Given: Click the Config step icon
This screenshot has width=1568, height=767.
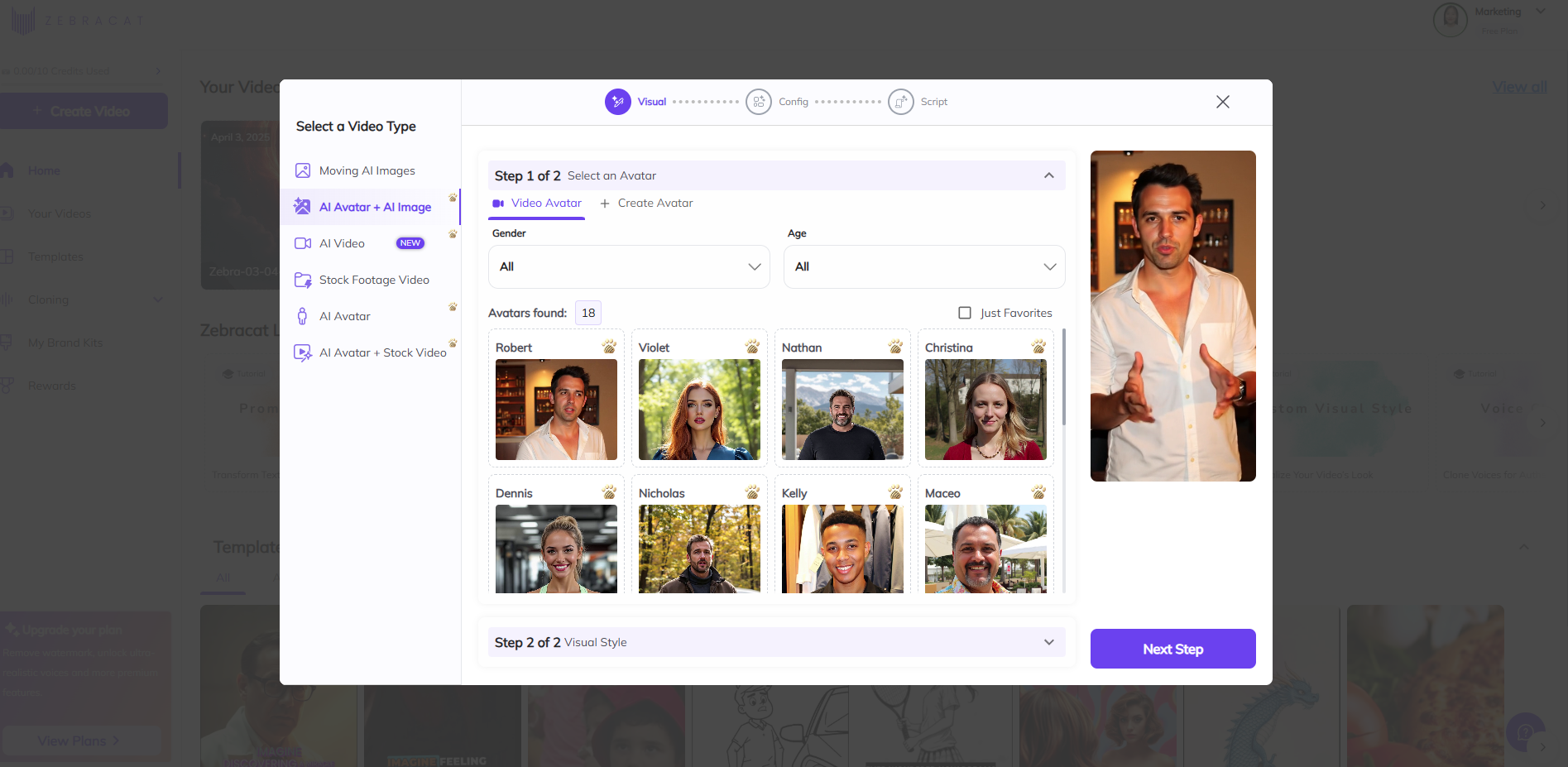Looking at the screenshot, I should [x=759, y=102].
